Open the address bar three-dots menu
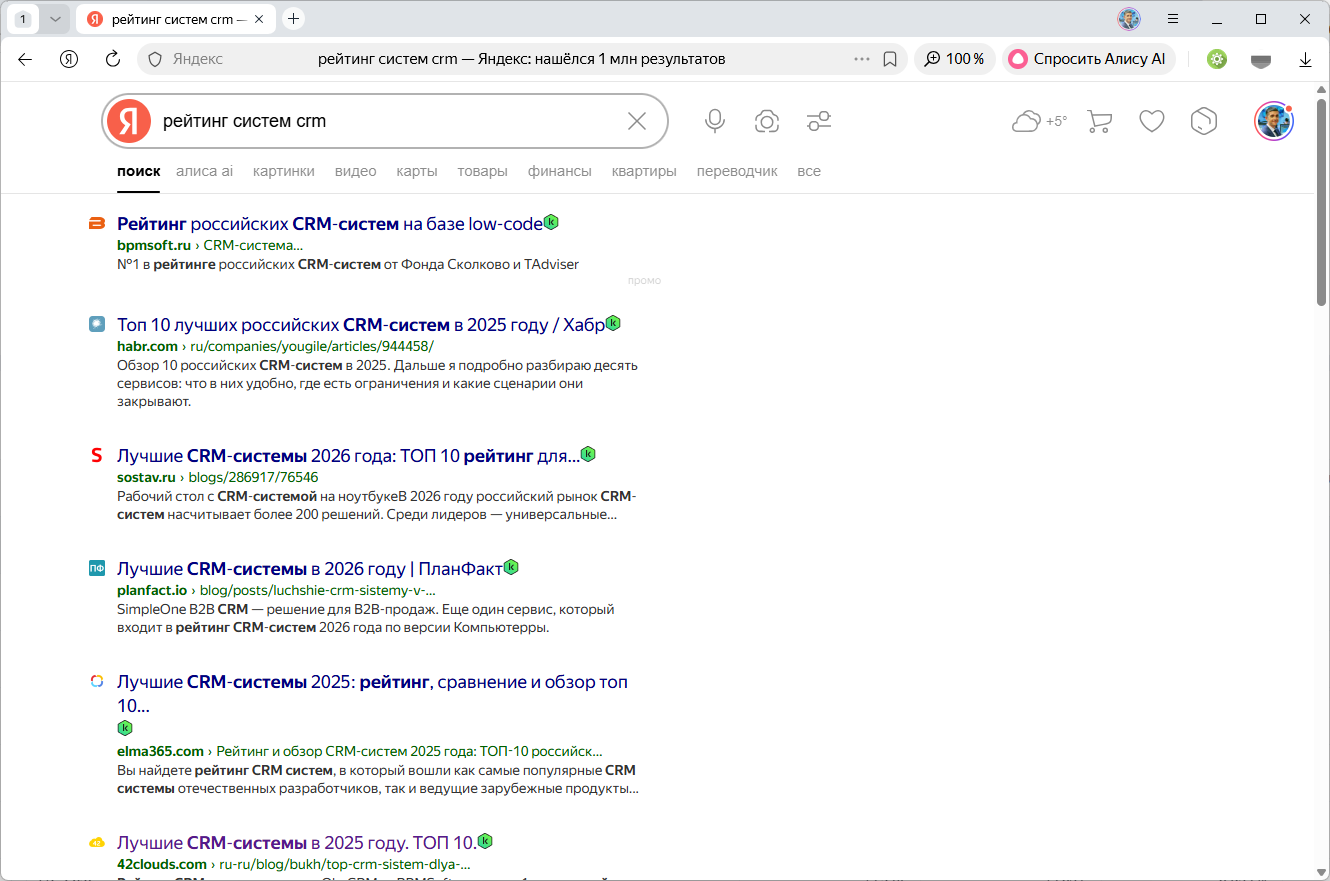 click(x=861, y=59)
